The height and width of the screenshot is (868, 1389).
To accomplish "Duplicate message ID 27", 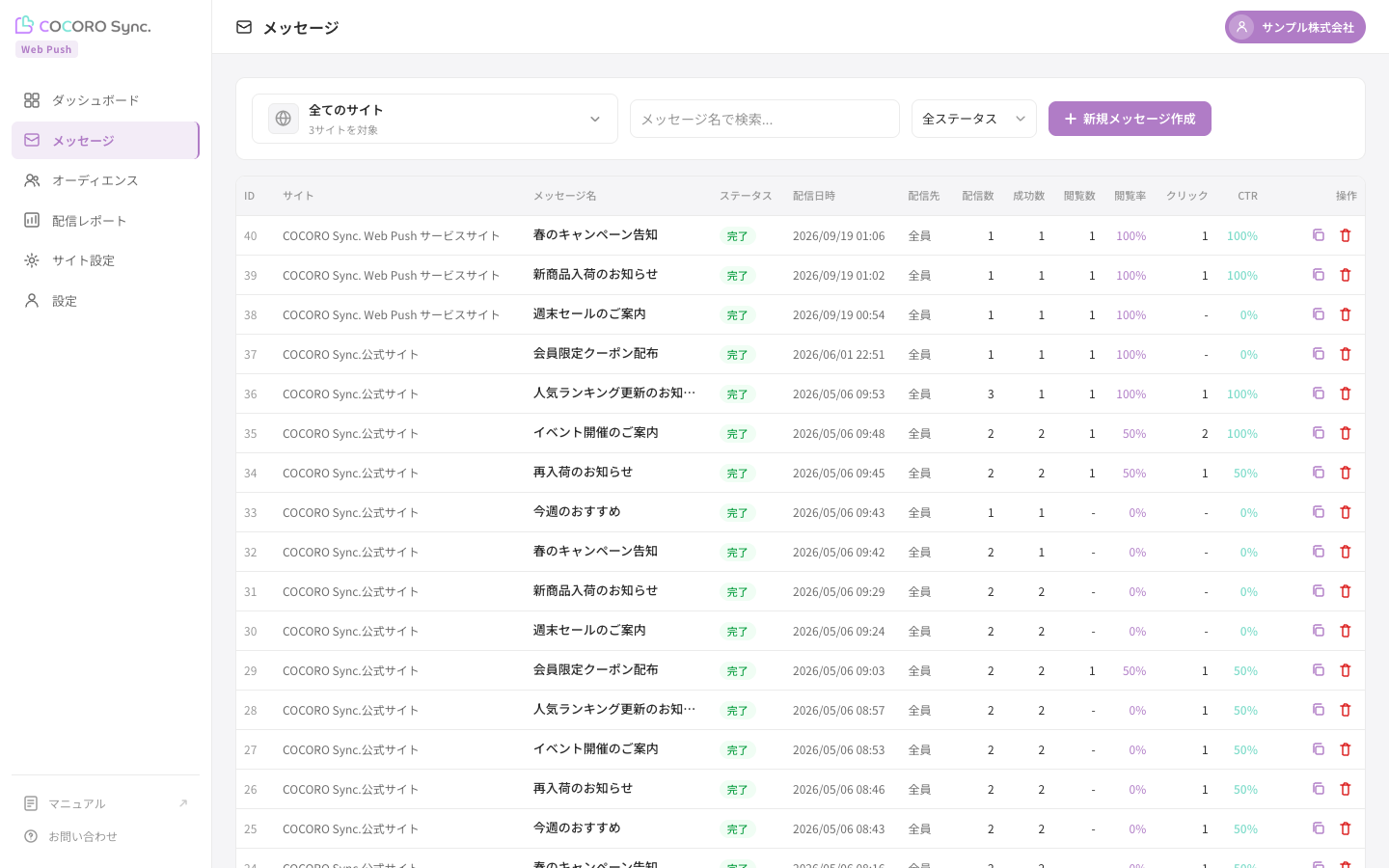I will click(x=1319, y=749).
